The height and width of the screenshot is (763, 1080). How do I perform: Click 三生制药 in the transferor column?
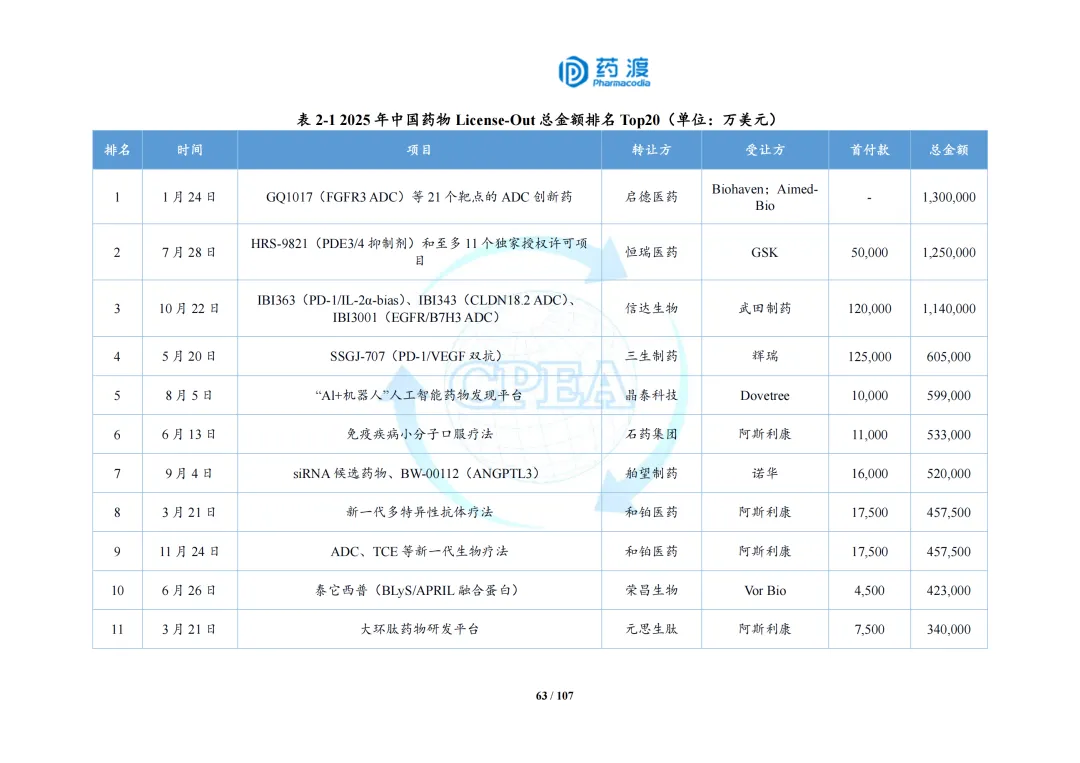pos(652,357)
